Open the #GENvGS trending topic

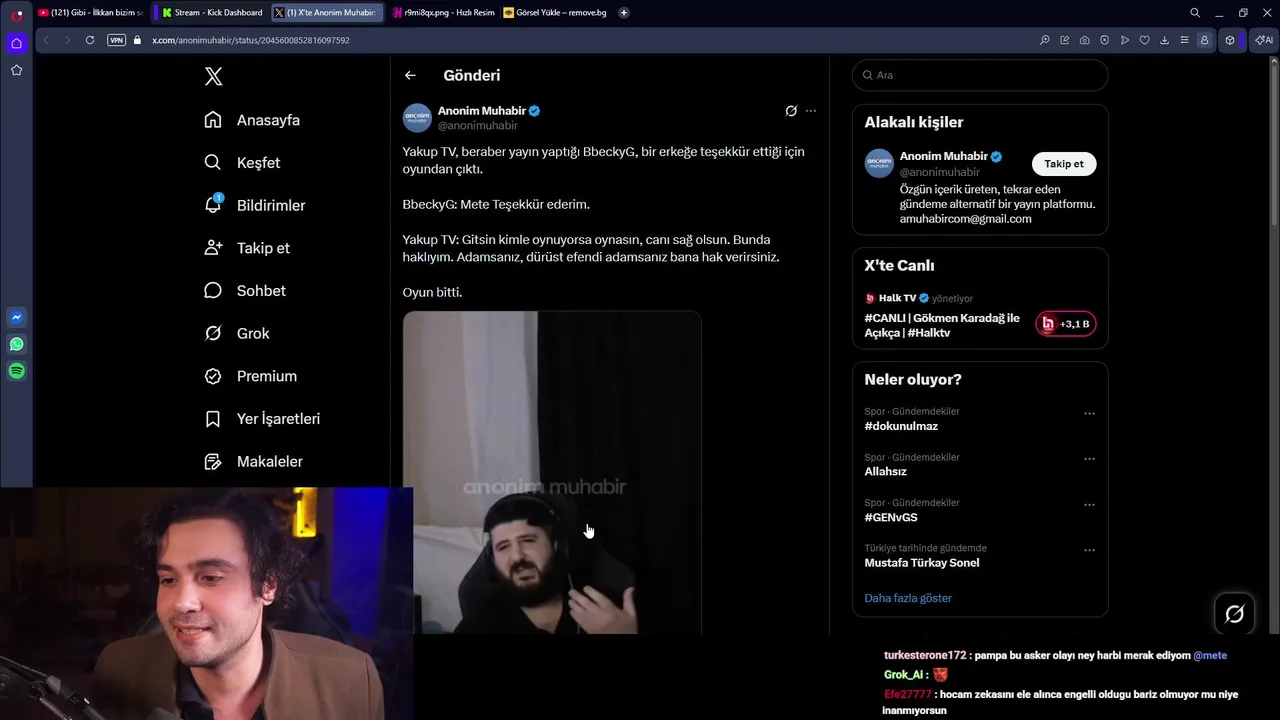tap(891, 517)
